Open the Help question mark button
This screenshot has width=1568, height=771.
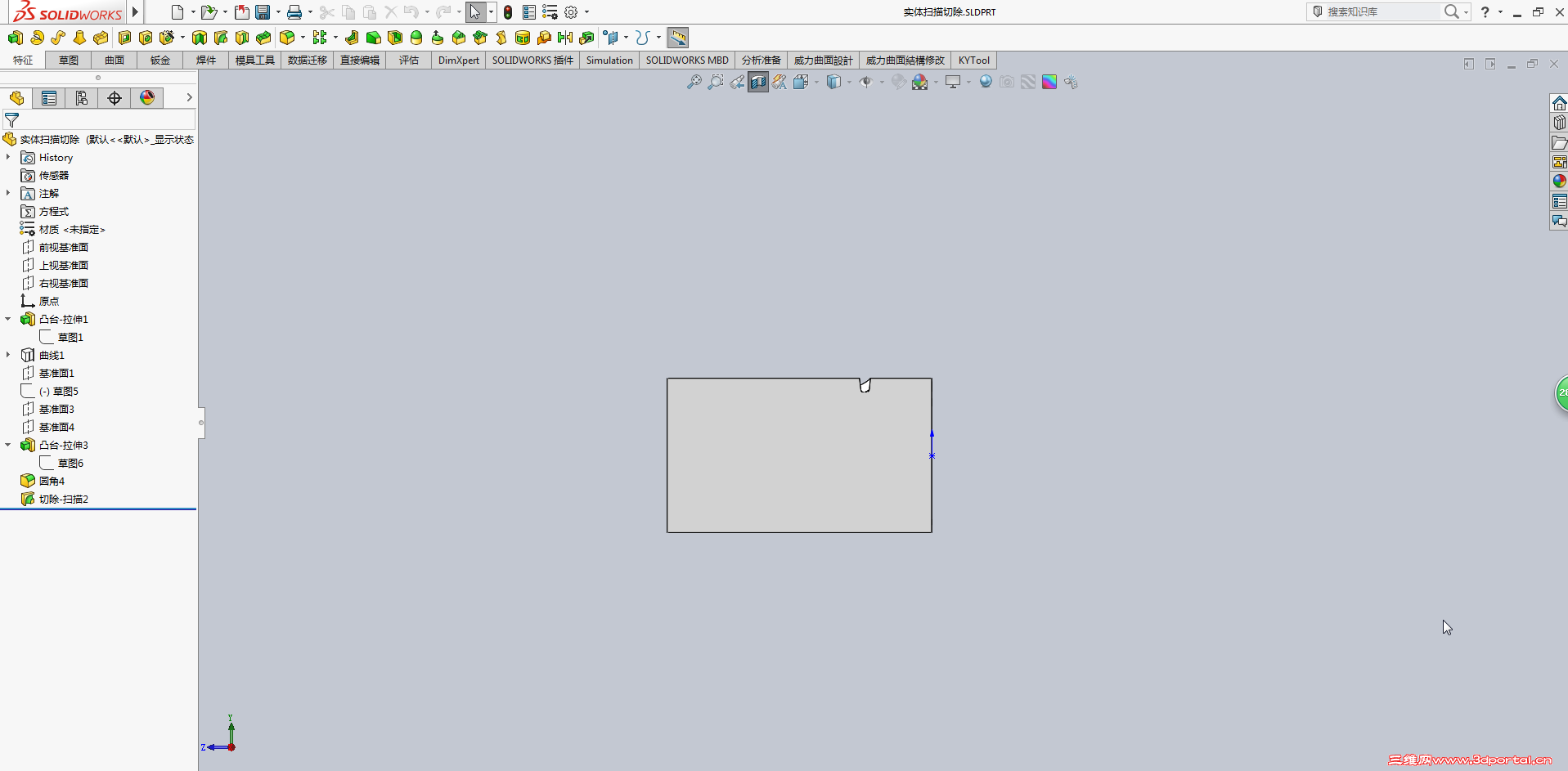tap(1485, 12)
